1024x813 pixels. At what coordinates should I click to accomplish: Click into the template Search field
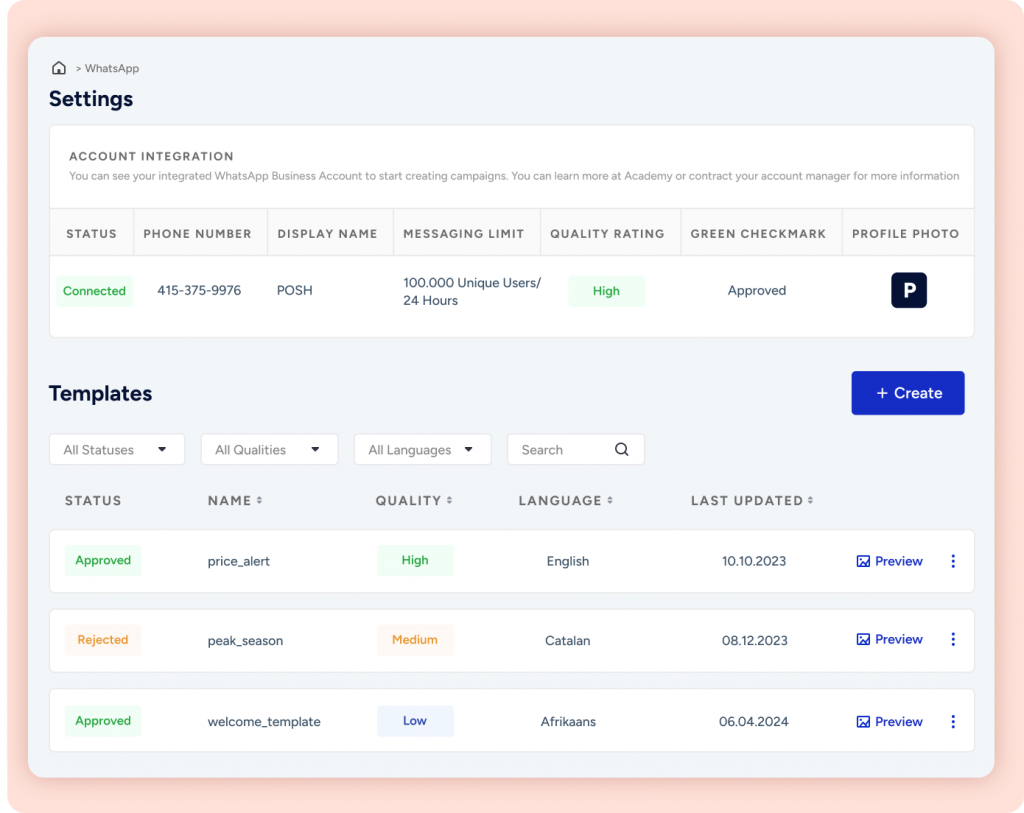[x=560, y=450]
